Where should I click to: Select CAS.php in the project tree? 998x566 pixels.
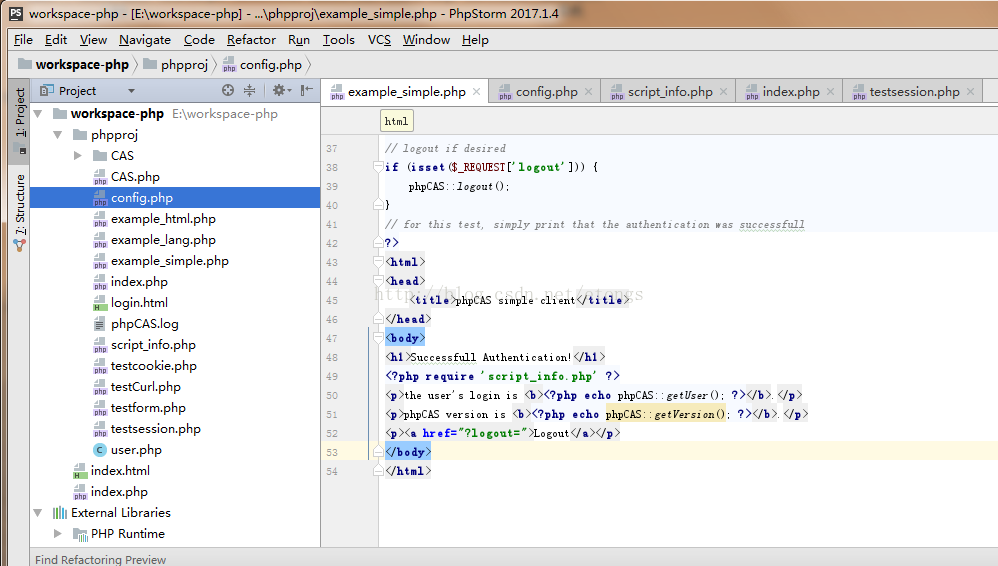[x=135, y=176]
